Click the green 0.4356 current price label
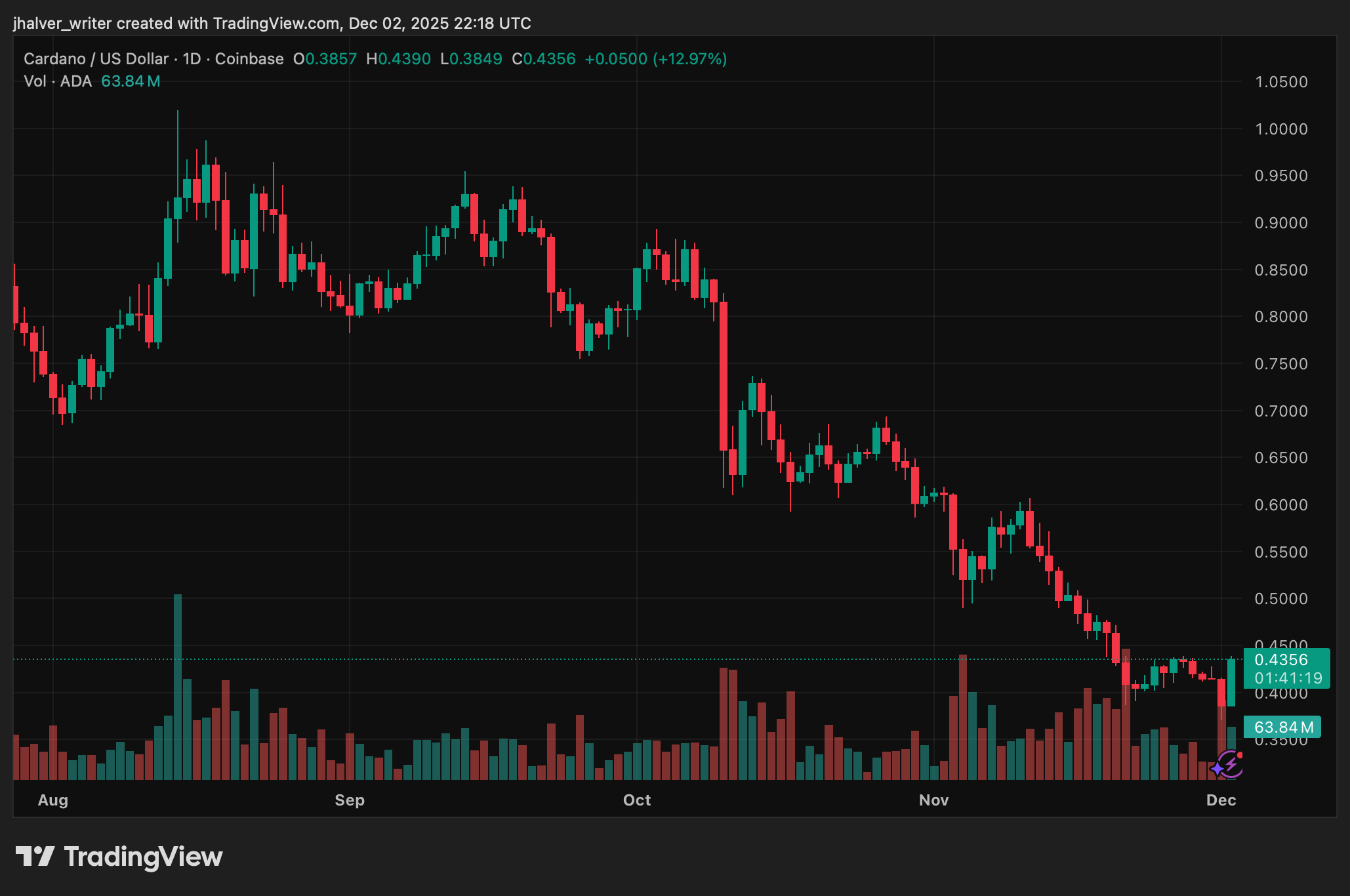This screenshot has height=896, width=1350. click(x=1285, y=660)
